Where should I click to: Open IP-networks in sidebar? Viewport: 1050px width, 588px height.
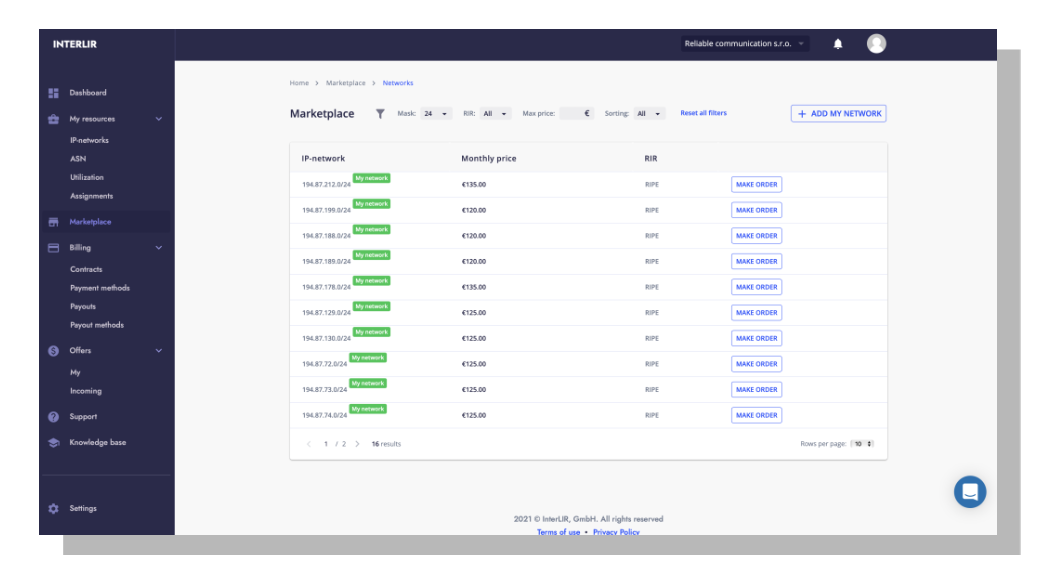point(89,141)
